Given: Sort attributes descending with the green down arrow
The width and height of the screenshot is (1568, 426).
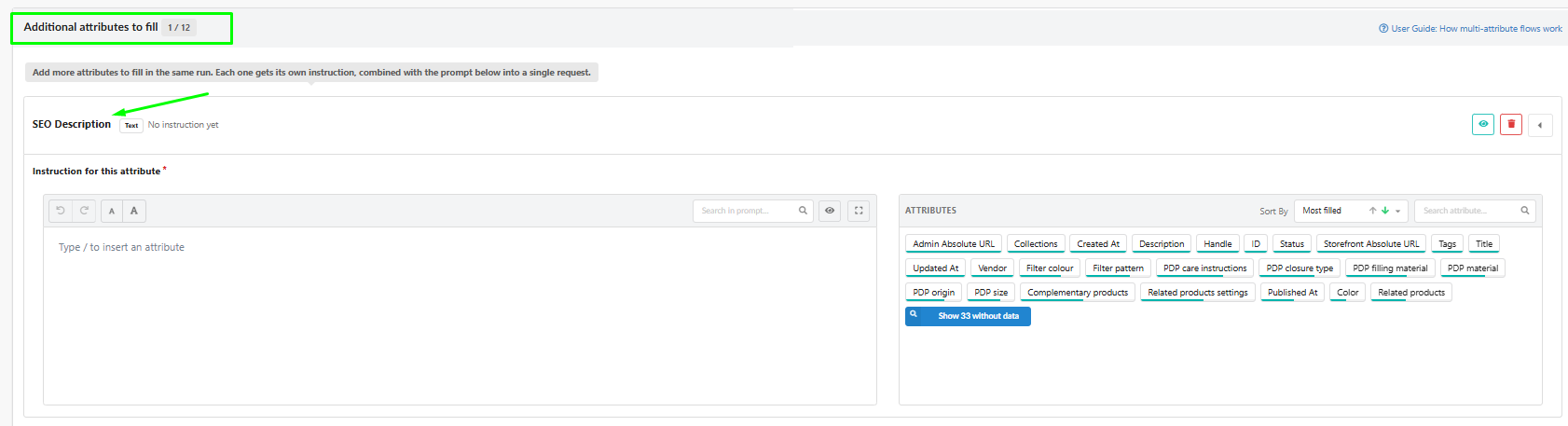Looking at the screenshot, I should (1385, 211).
